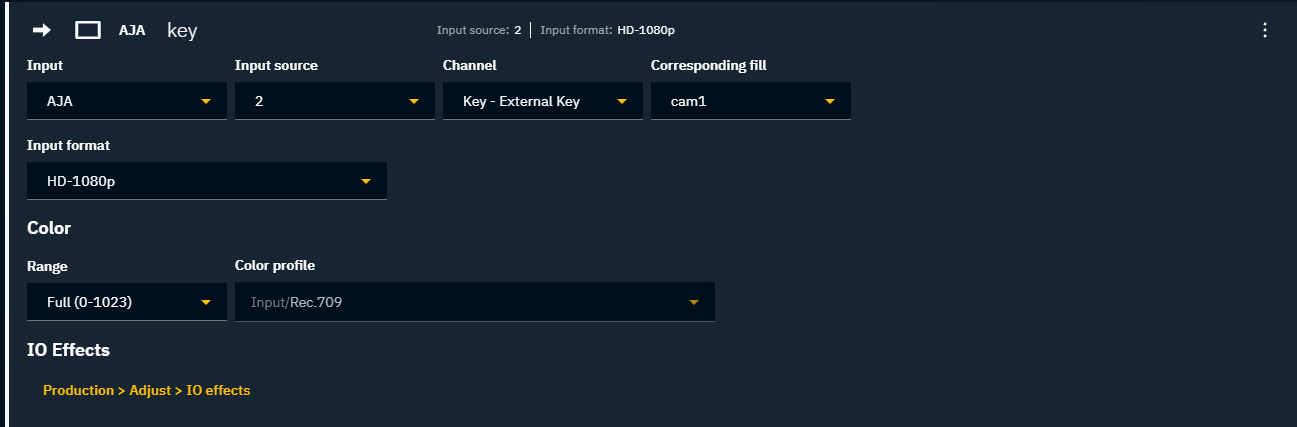1297x427 pixels.
Task: Click the 'key' input name in header
Action: click(182, 30)
